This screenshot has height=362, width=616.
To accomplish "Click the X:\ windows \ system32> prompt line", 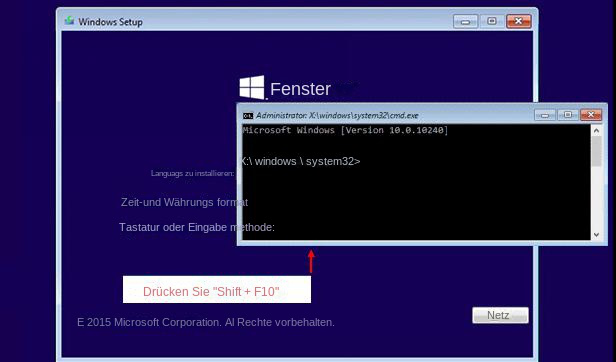I will pos(300,162).
